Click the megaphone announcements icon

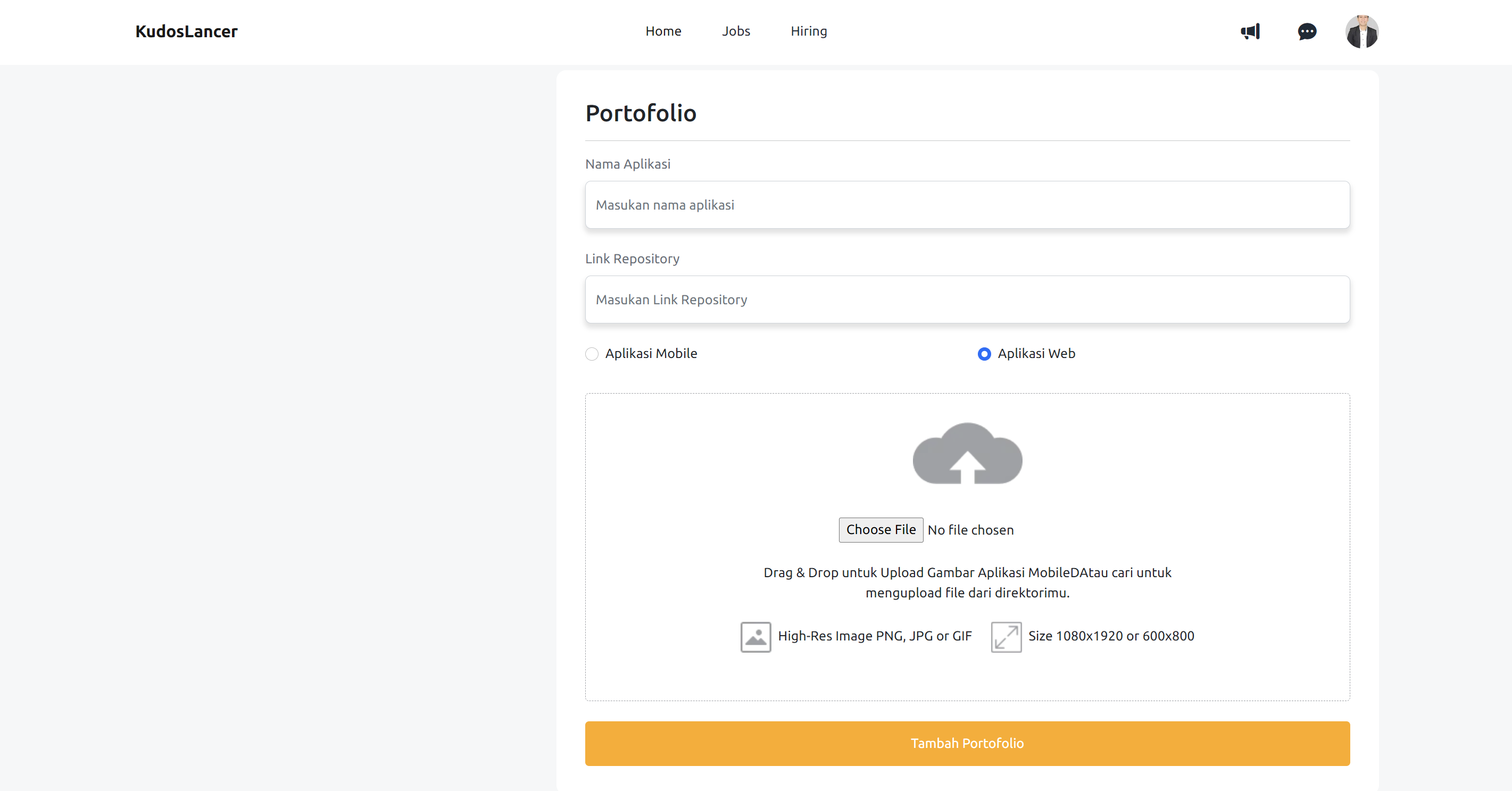1250,32
